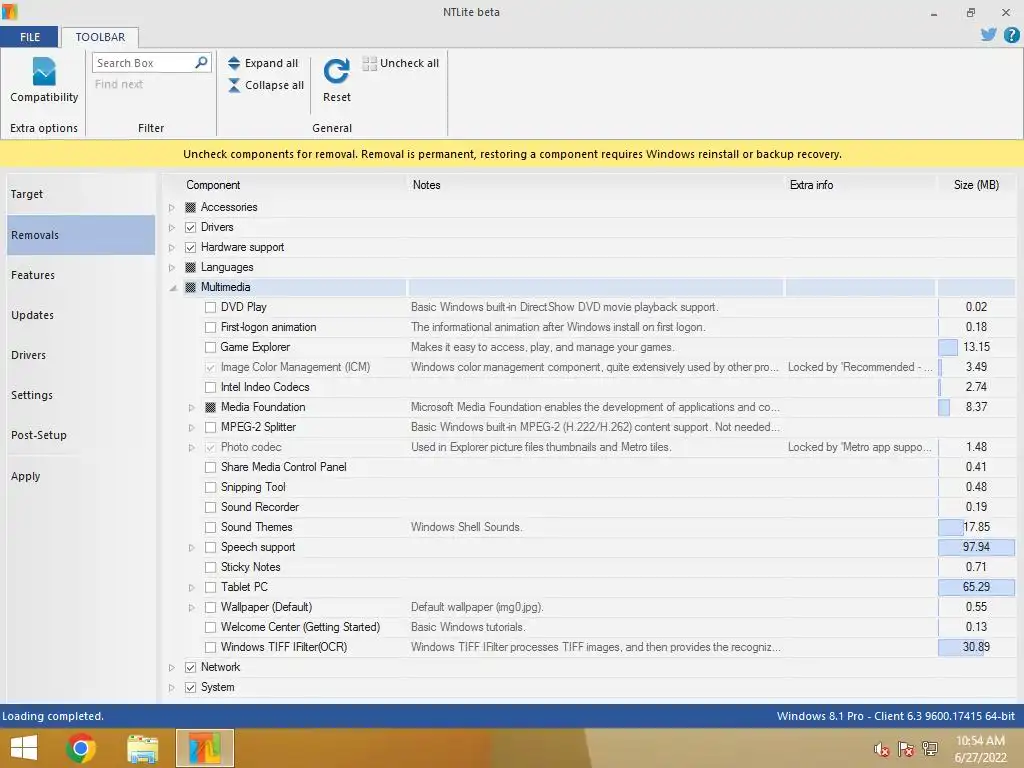Image resolution: width=1024 pixels, height=768 pixels.
Task: Check the Sound Recorder checkbox
Action: click(210, 507)
